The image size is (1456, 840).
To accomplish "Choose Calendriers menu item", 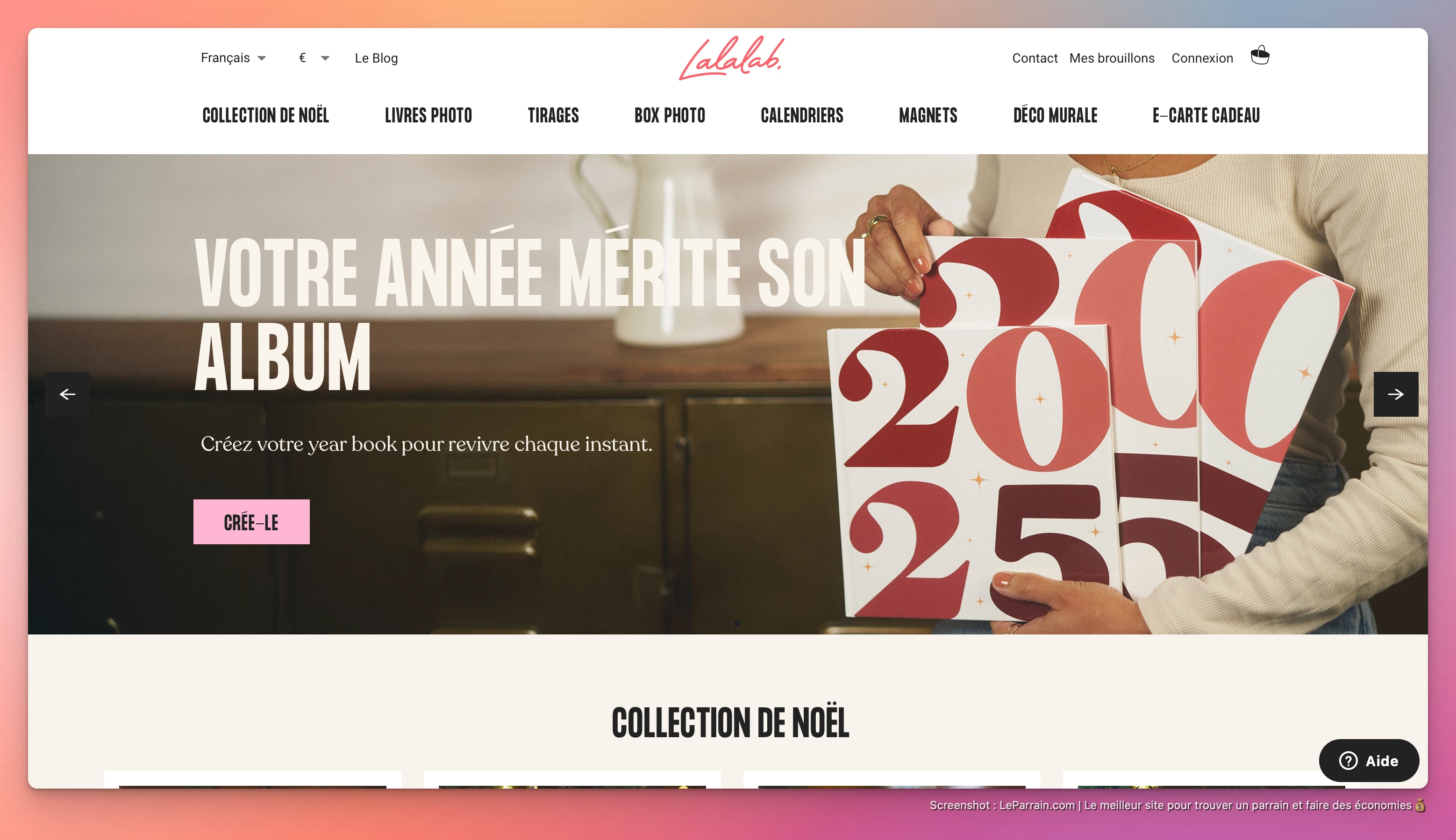I will click(x=802, y=115).
